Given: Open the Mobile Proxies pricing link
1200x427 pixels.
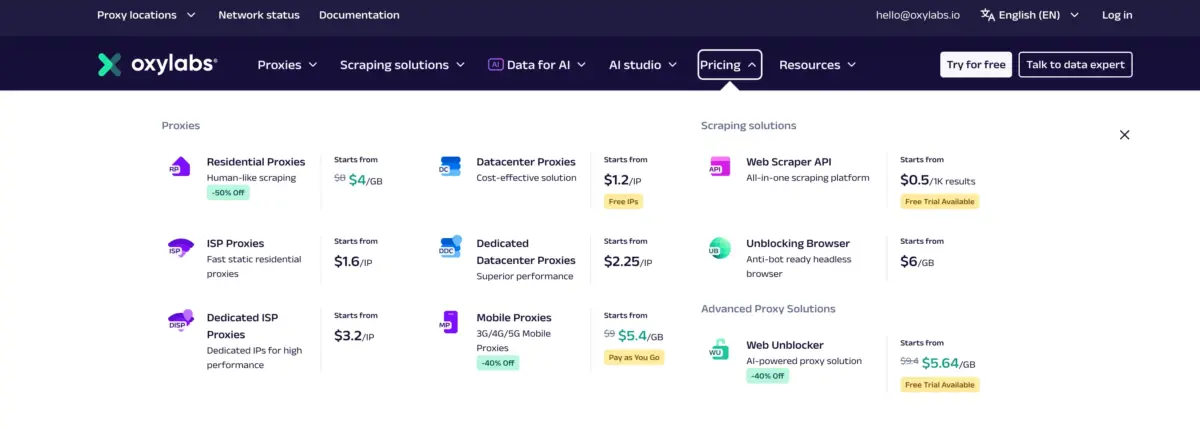Looking at the screenshot, I should (x=514, y=317).
